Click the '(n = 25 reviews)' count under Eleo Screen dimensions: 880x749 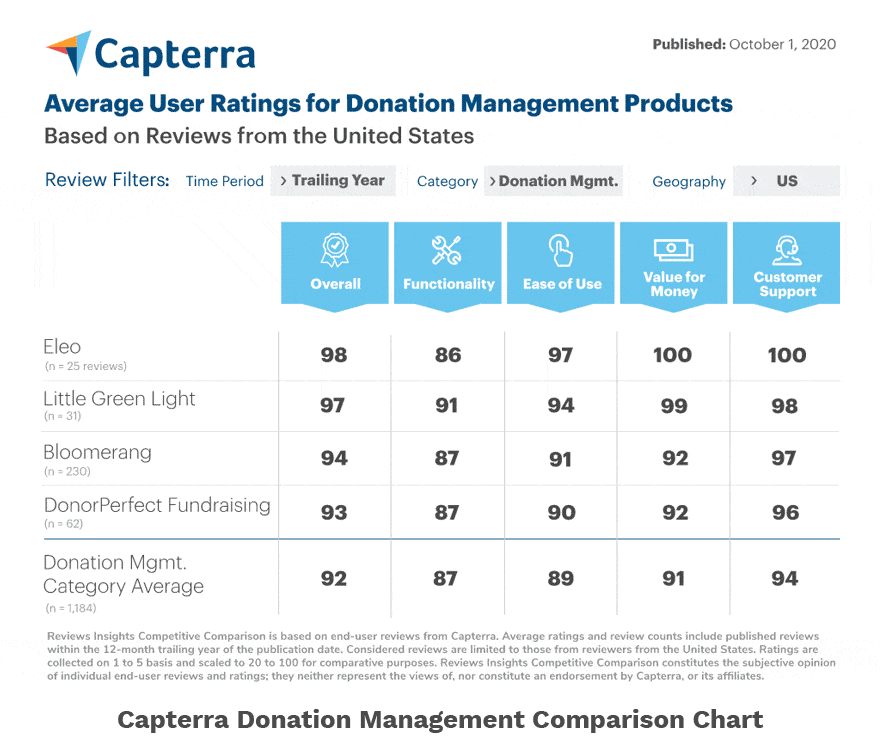pyautogui.click(x=86, y=366)
